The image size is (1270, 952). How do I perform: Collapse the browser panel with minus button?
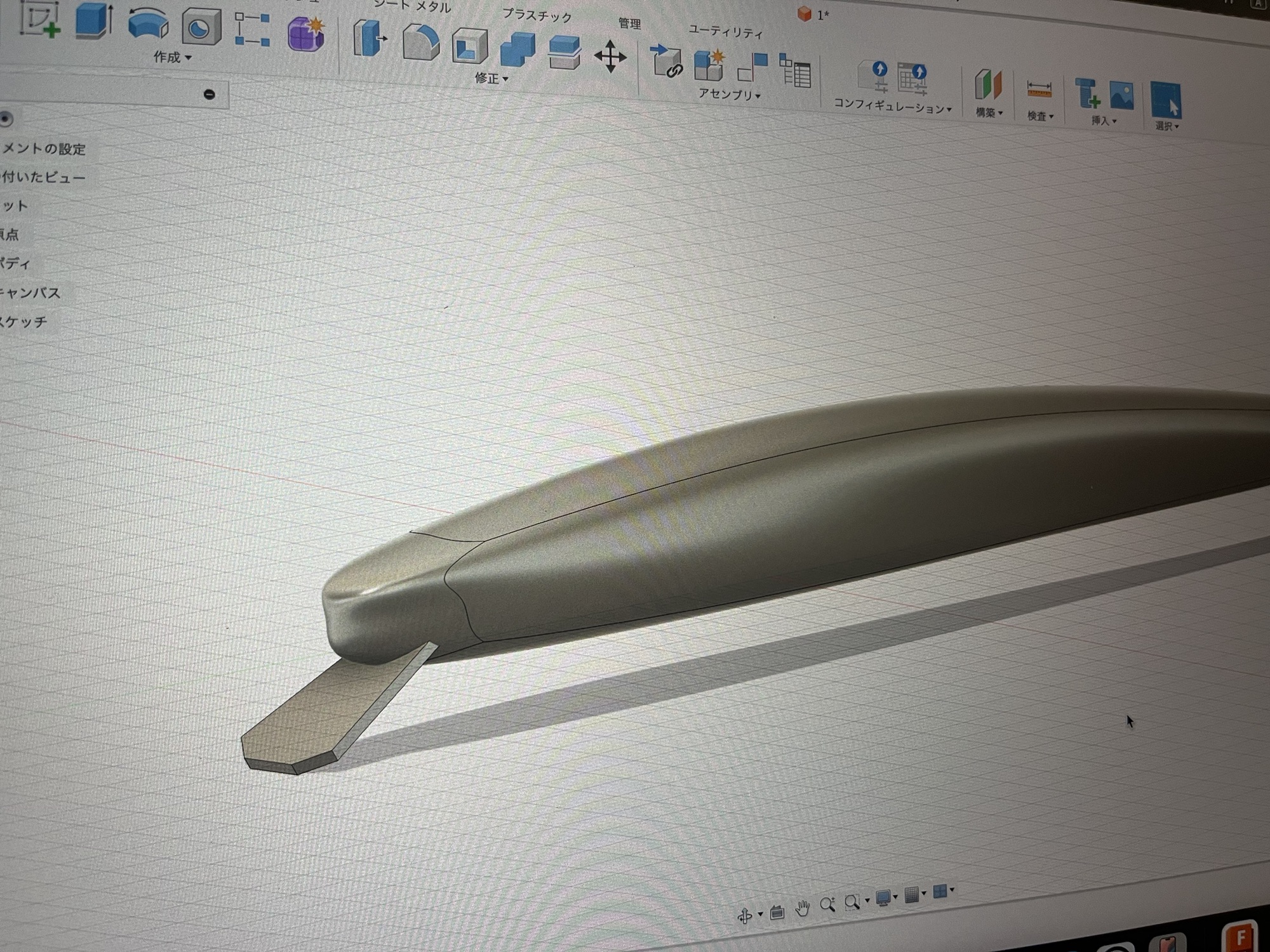pos(209,95)
